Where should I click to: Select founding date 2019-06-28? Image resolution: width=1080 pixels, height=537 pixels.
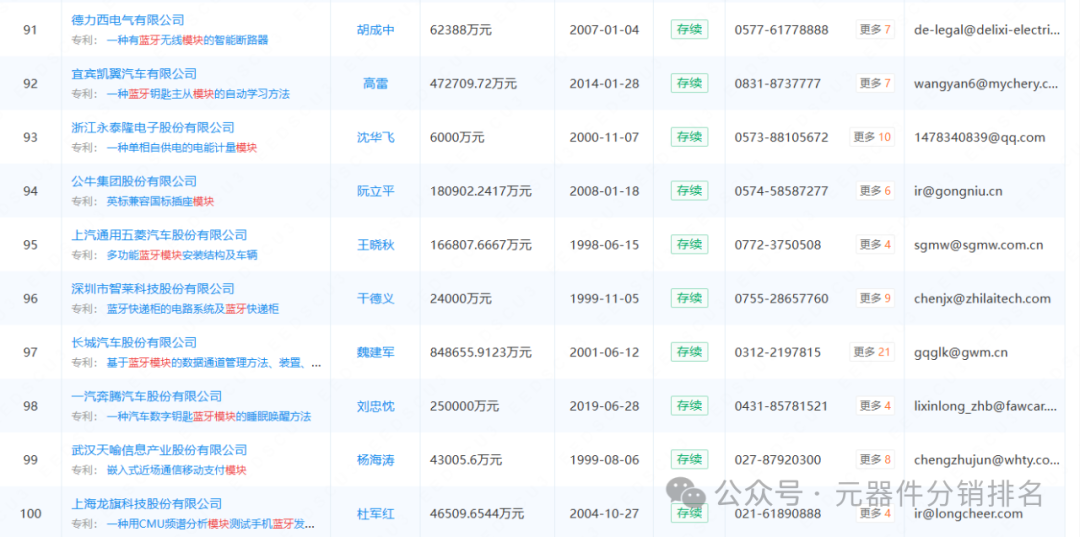604,406
